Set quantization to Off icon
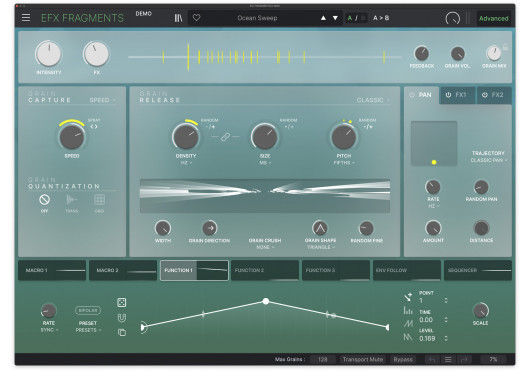530x371 pixels. click(x=44, y=200)
